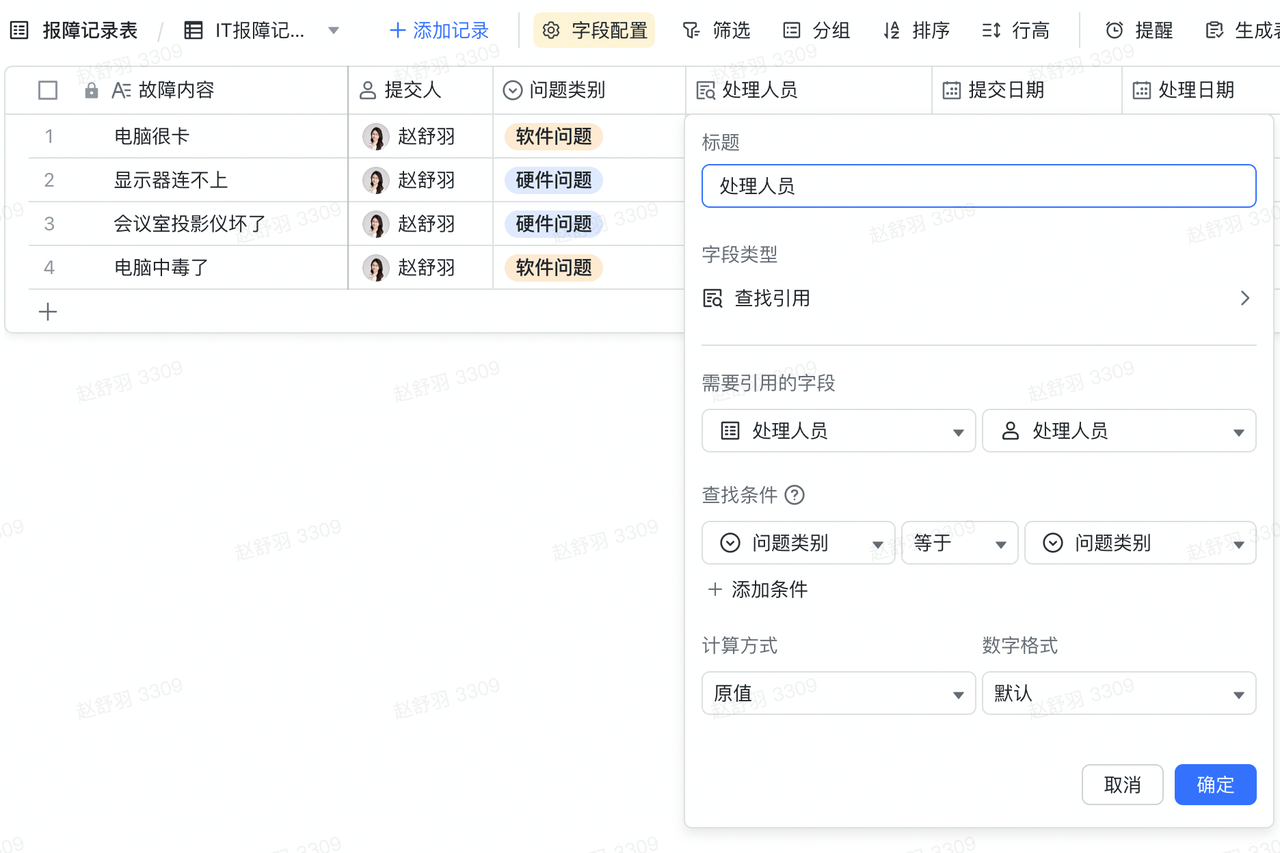Click the 取消 cancel button

click(x=1122, y=785)
